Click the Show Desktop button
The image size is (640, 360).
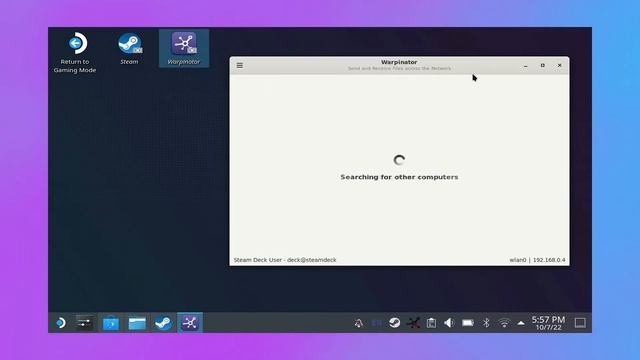580,323
